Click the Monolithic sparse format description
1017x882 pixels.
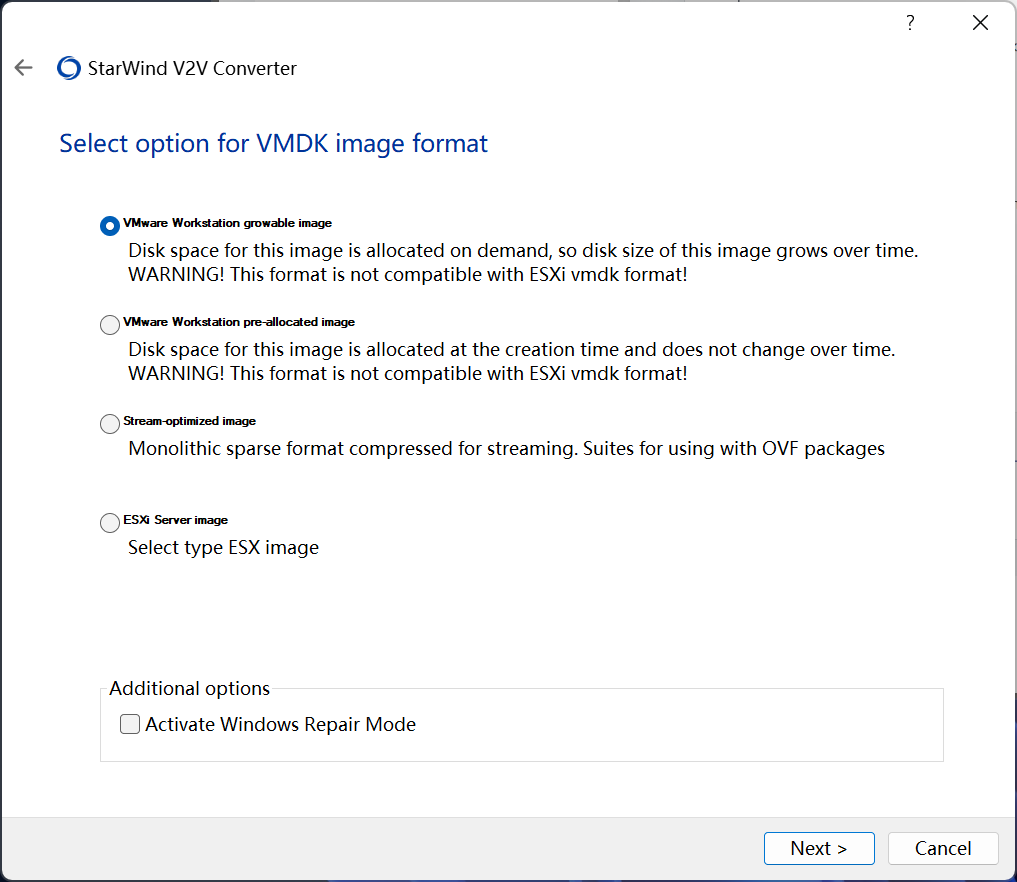click(506, 448)
